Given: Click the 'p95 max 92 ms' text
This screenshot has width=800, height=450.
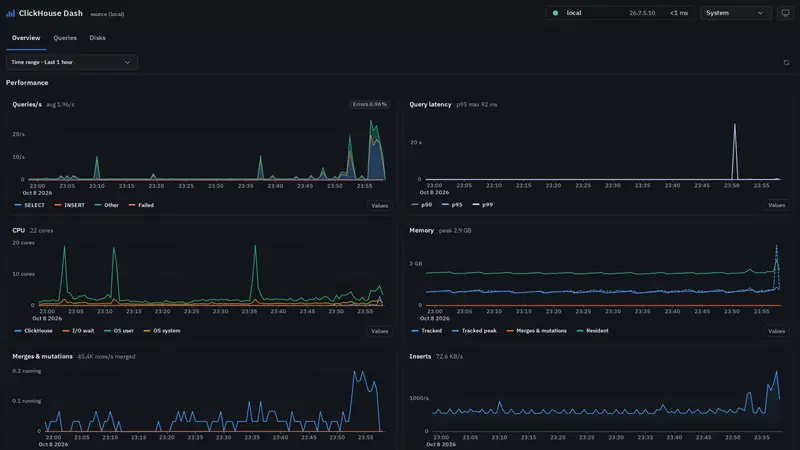Looking at the screenshot, I should pyautogui.click(x=477, y=105).
